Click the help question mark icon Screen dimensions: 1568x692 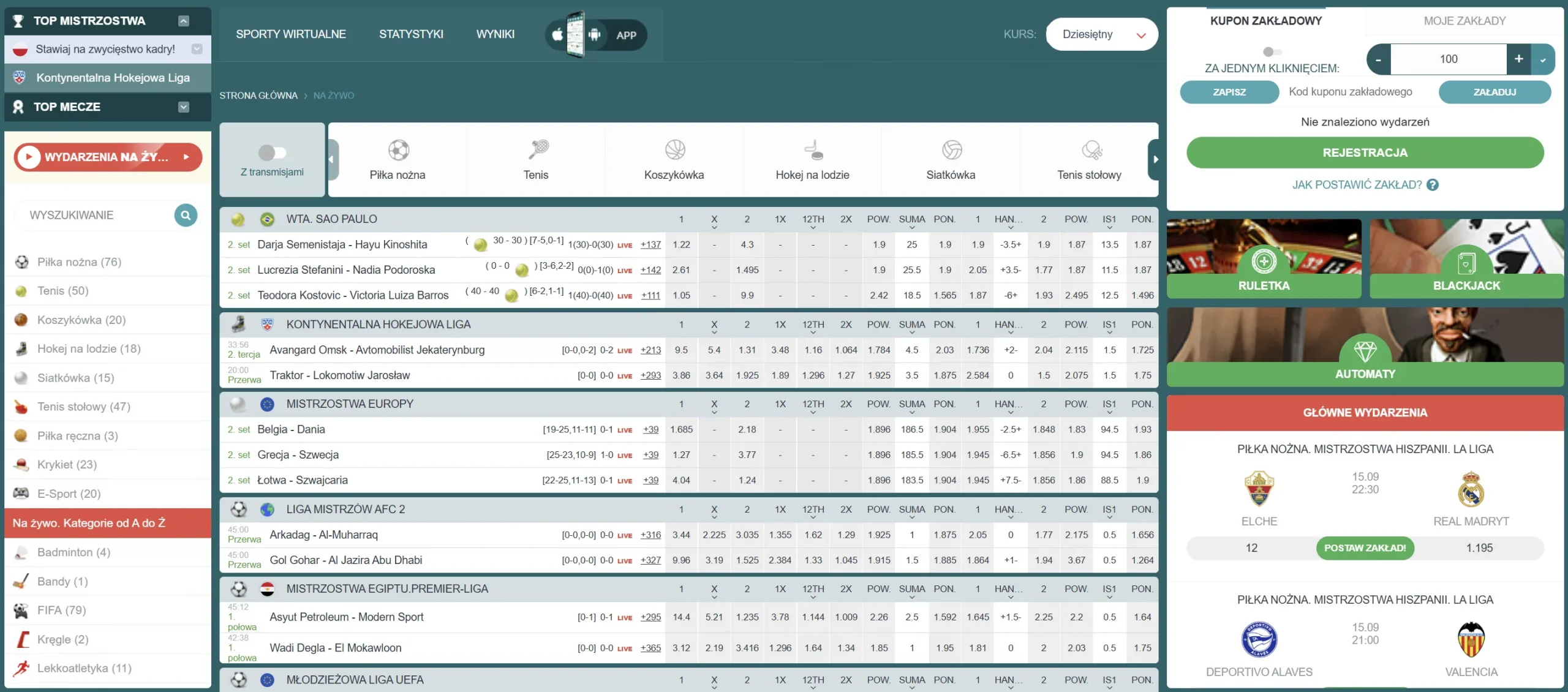pyautogui.click(x=1432, y=185)
